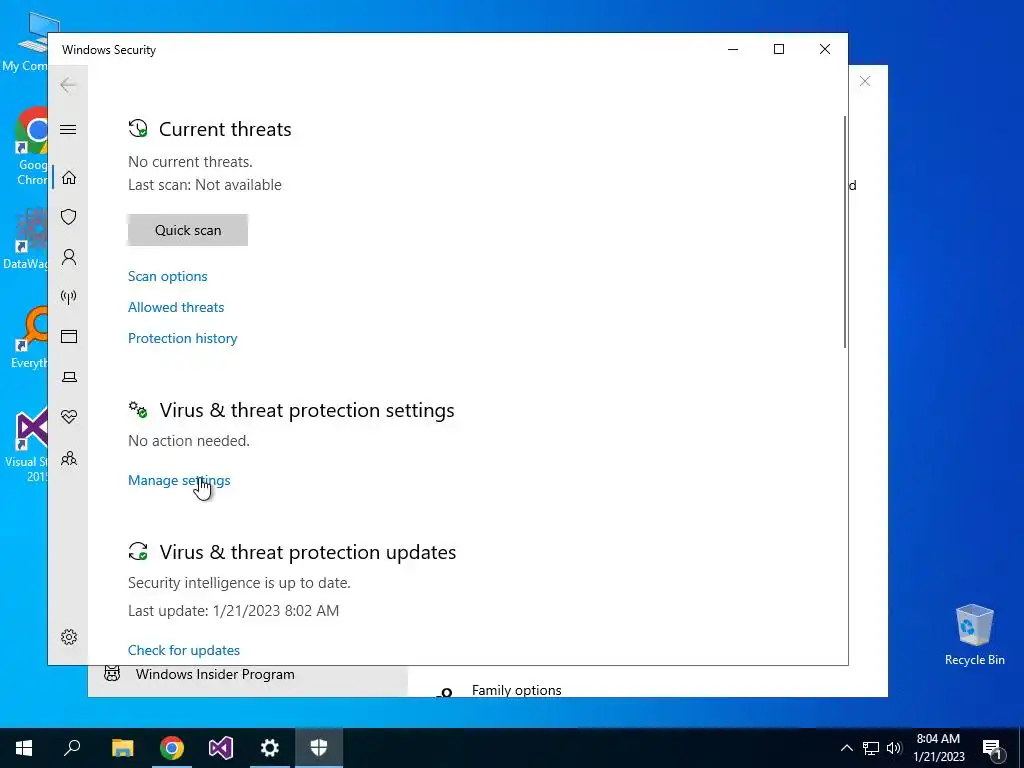
Task: Click 'Last update: 1/21/2023 8:02 AM' text
Action: point(233,611)
